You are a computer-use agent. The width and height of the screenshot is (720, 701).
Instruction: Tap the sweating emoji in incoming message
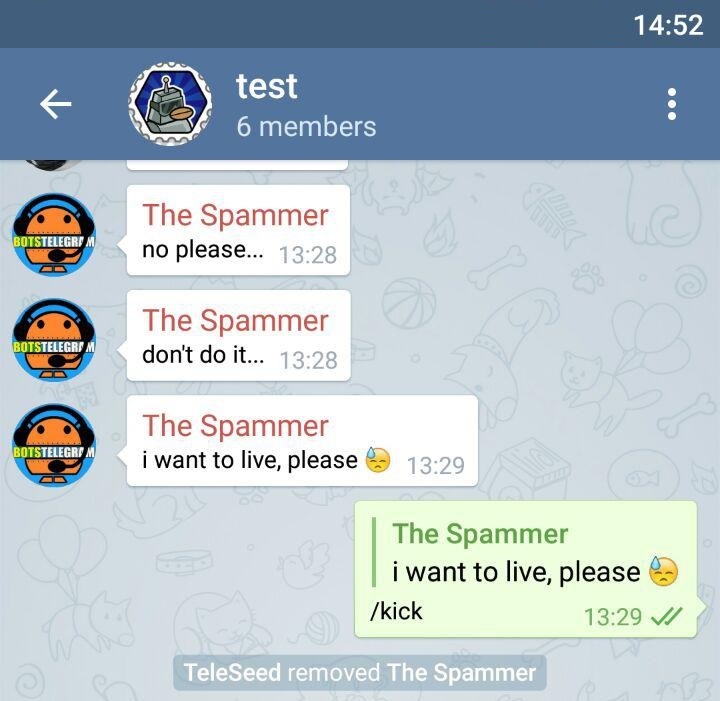(x=377, y=460)
